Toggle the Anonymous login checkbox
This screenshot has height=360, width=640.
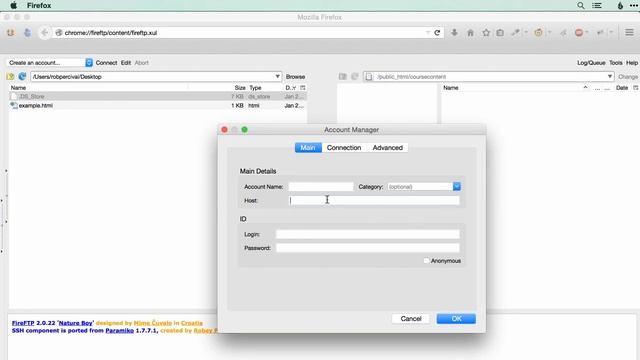point(427,260)
